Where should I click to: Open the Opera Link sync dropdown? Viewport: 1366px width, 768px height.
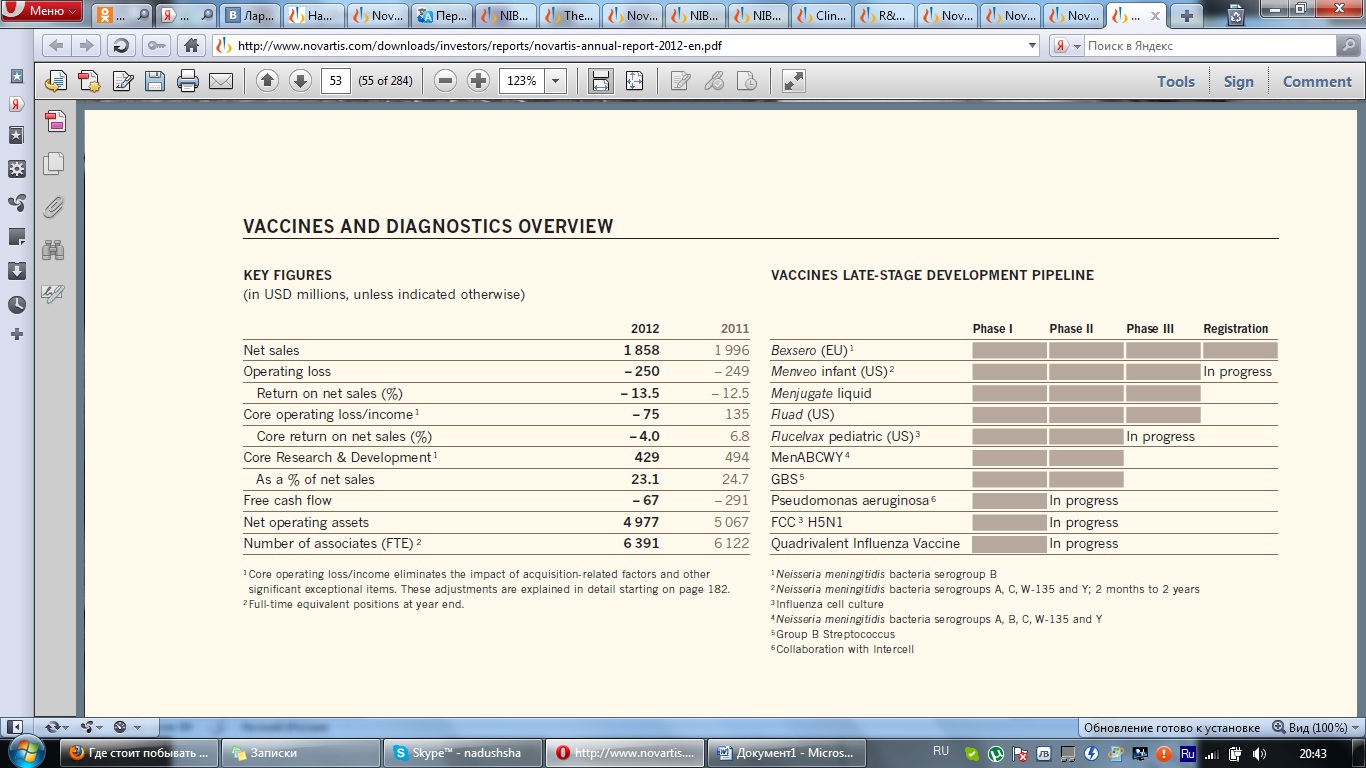click(56, 727)
